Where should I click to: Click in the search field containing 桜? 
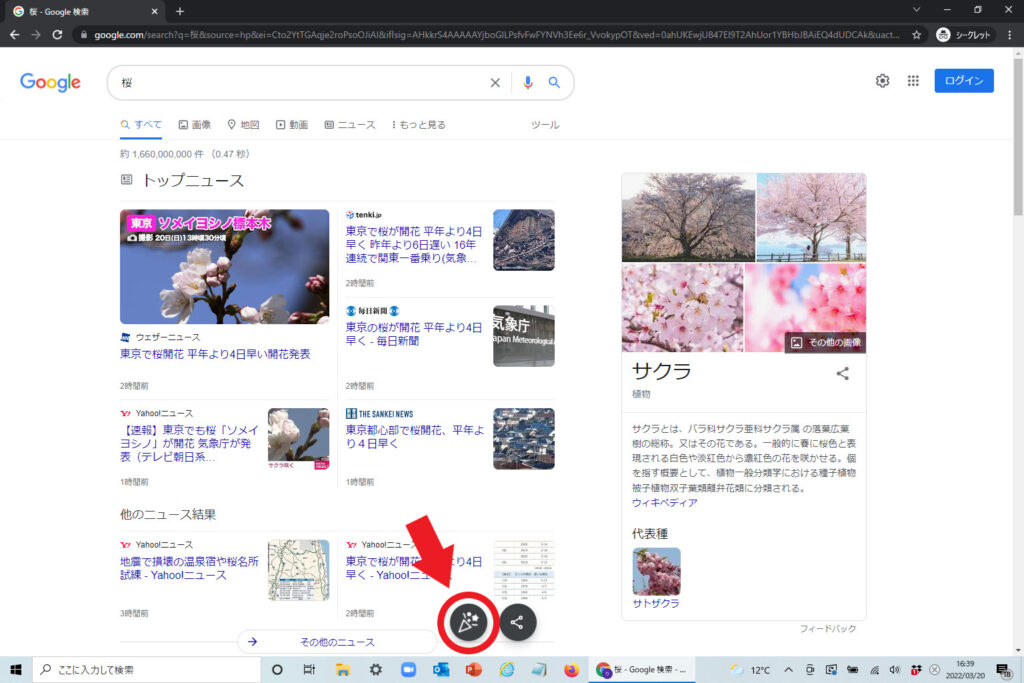(300, 83)
